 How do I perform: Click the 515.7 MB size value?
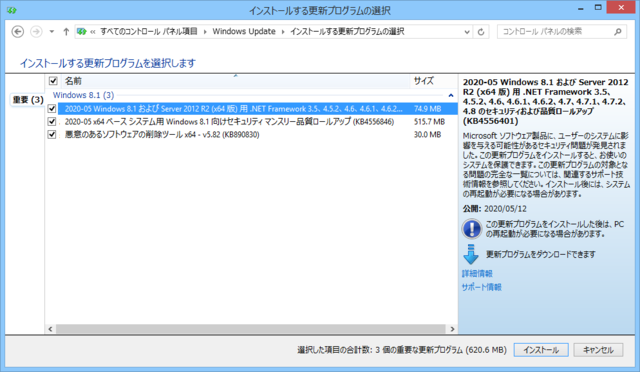point(429,122)
